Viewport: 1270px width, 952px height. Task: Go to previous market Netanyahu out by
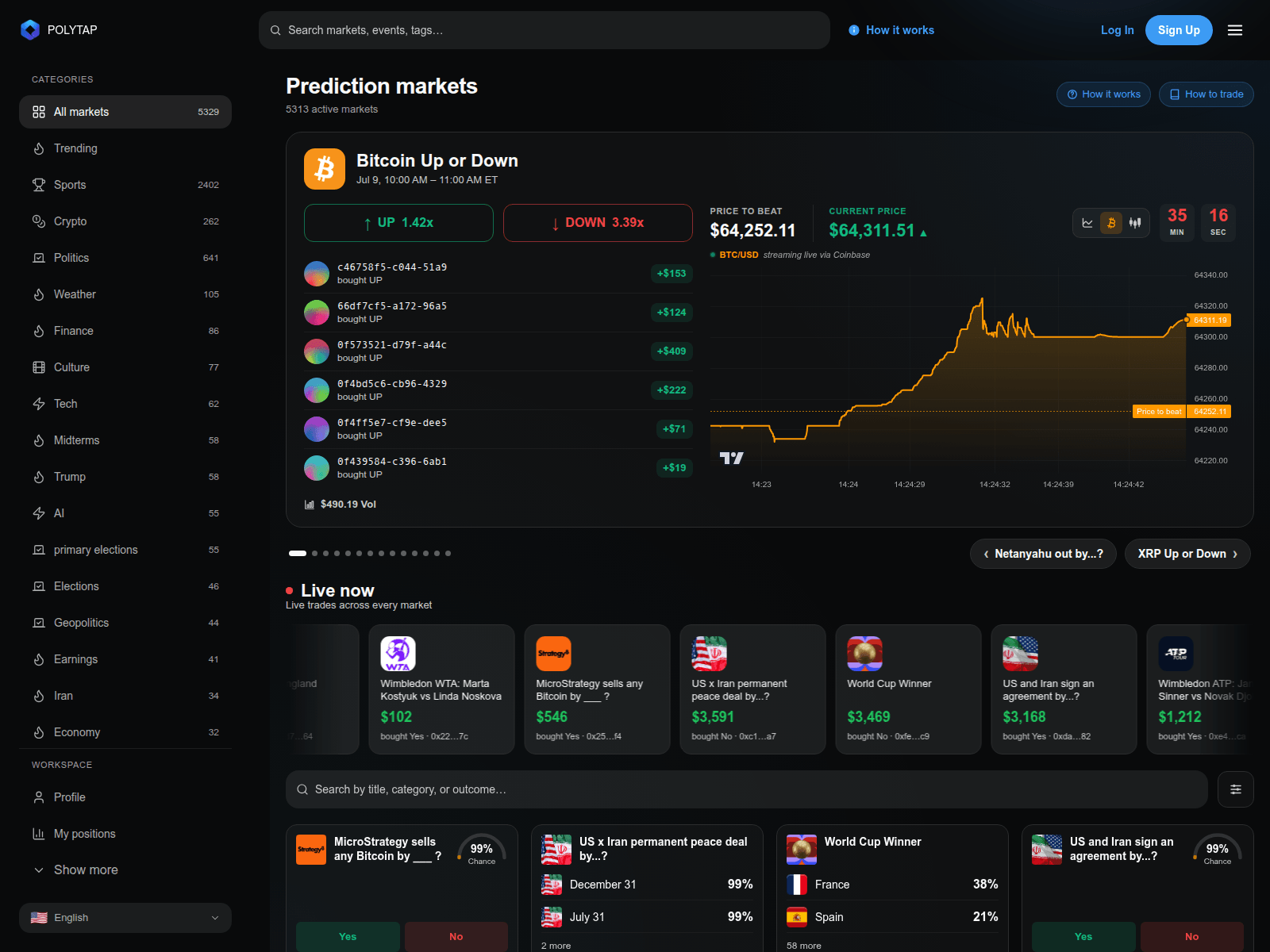coord(1043,554)
